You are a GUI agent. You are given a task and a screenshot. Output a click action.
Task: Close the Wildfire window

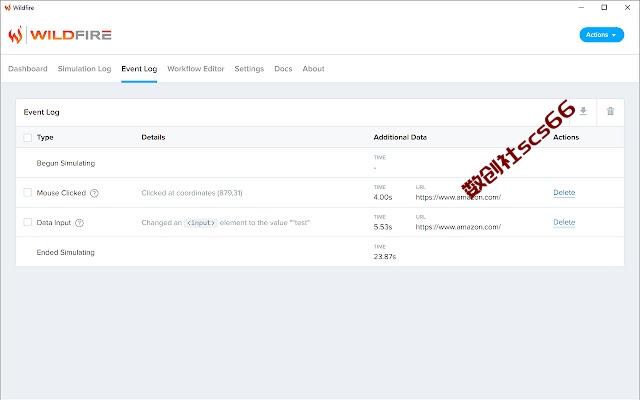(627, 7)
